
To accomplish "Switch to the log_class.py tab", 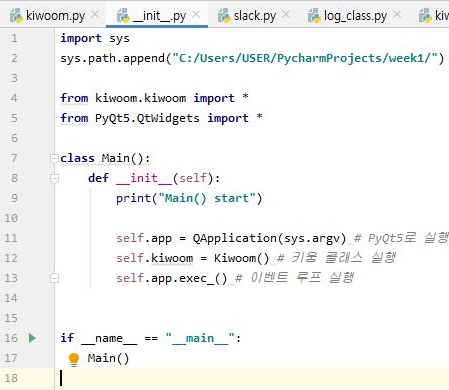I will [x=355, y=15].
